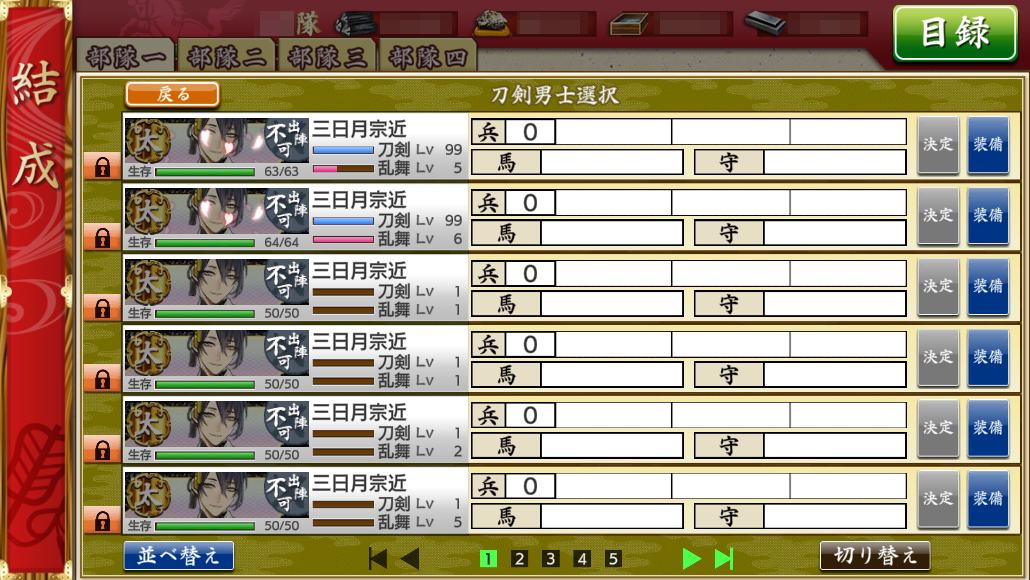Switch to 部隊四 tab
The height and width of the screenshot is (580, 1030).
tap(428, 57)
